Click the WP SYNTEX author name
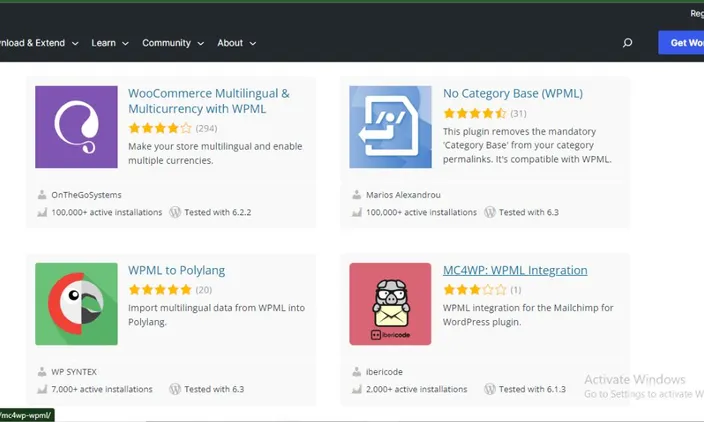 pyautogui.click(x=74, y=372)
